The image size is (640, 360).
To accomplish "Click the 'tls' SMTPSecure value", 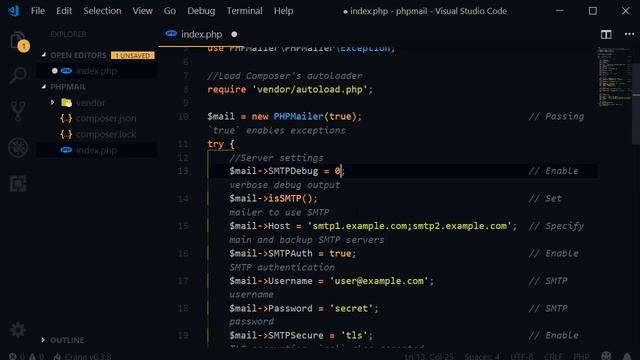I will [x=354, y=335].
